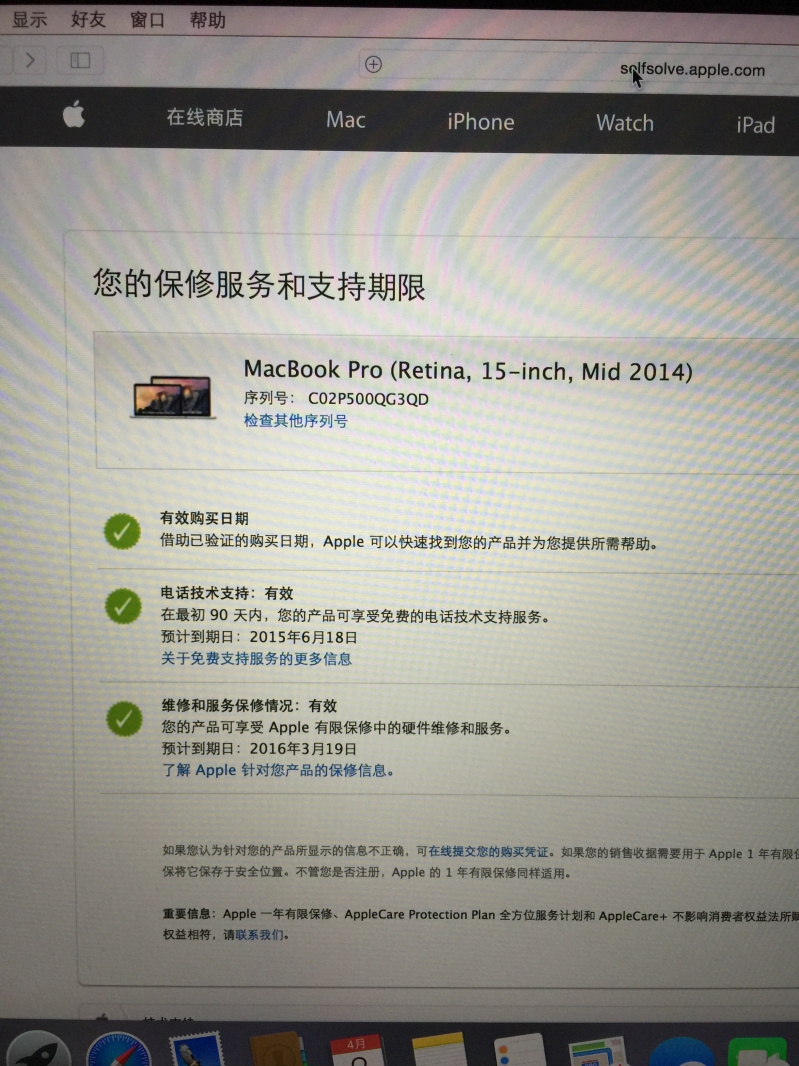Open the Mac navigation item
The width and height of the screenshot is (799, 1066).
(345, 120)
